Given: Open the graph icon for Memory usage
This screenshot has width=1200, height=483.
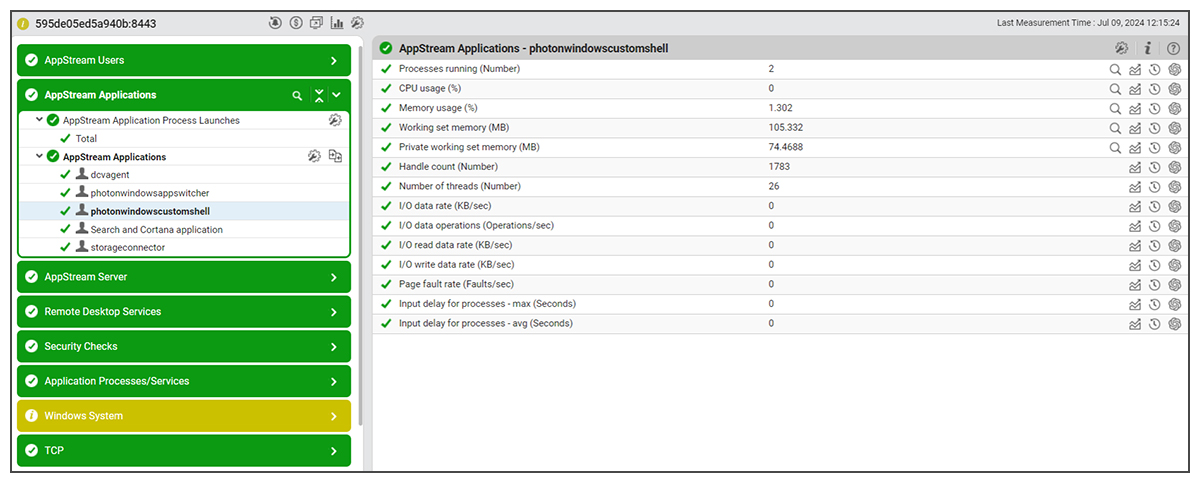Looking at the screenshot, I should pos(1135,109).
